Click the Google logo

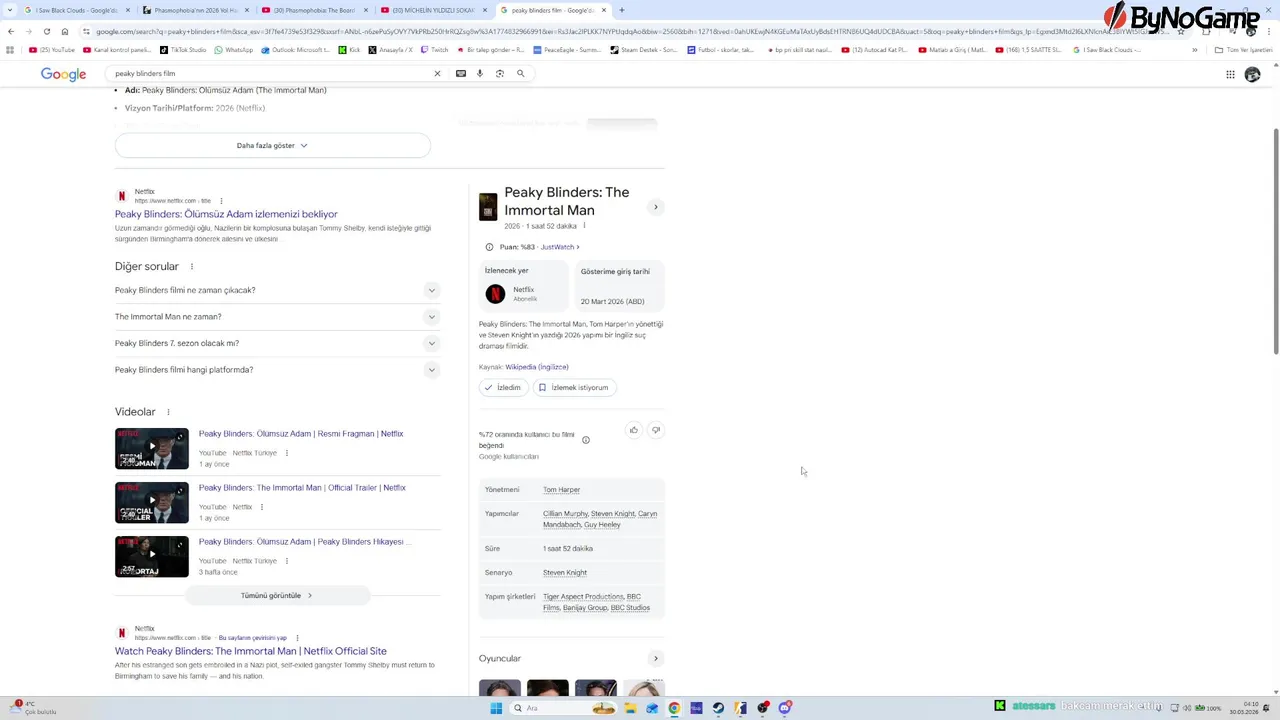click(63, 74)
